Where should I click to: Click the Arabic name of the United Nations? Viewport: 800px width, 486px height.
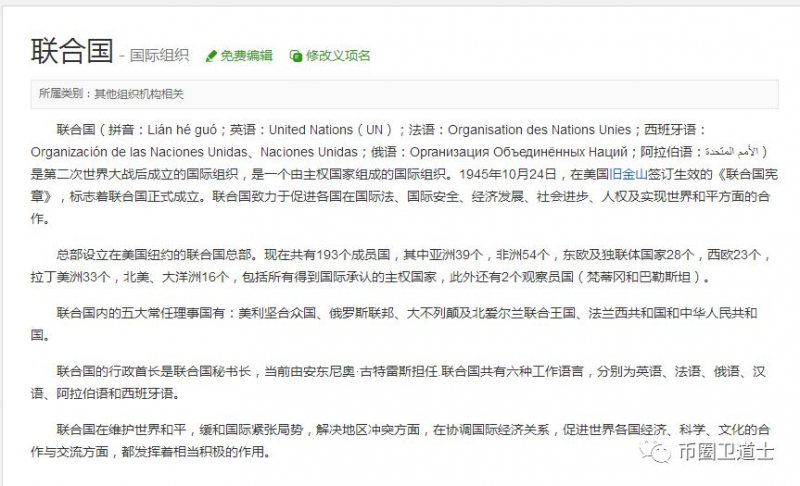point(732,152)
